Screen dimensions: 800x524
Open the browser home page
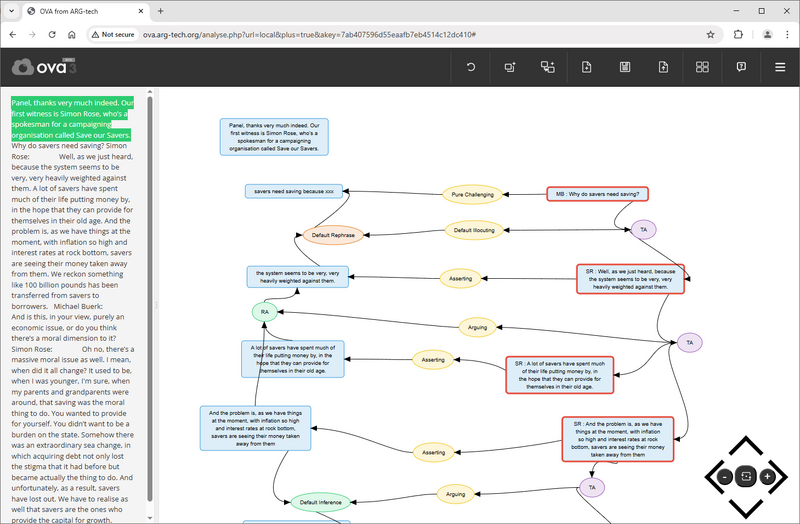(x=71, y=35)
